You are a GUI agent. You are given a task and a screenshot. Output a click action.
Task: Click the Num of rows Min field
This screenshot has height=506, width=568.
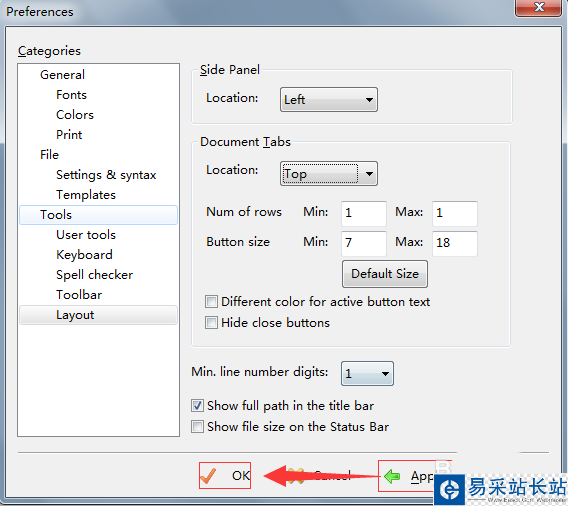pyautogui.click(x=364, y=213)
